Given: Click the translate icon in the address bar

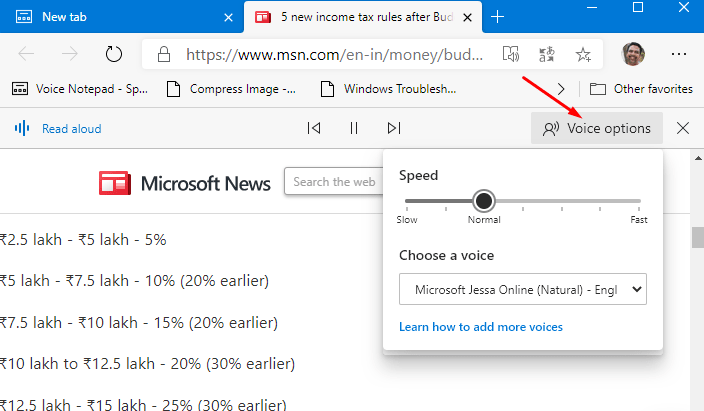Looking at the screenshot, I should 546,54.
